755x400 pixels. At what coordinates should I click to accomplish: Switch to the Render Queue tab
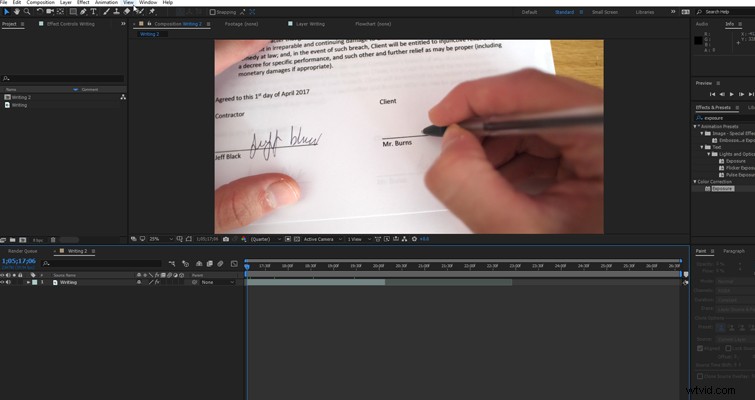(x=23, y=251)
